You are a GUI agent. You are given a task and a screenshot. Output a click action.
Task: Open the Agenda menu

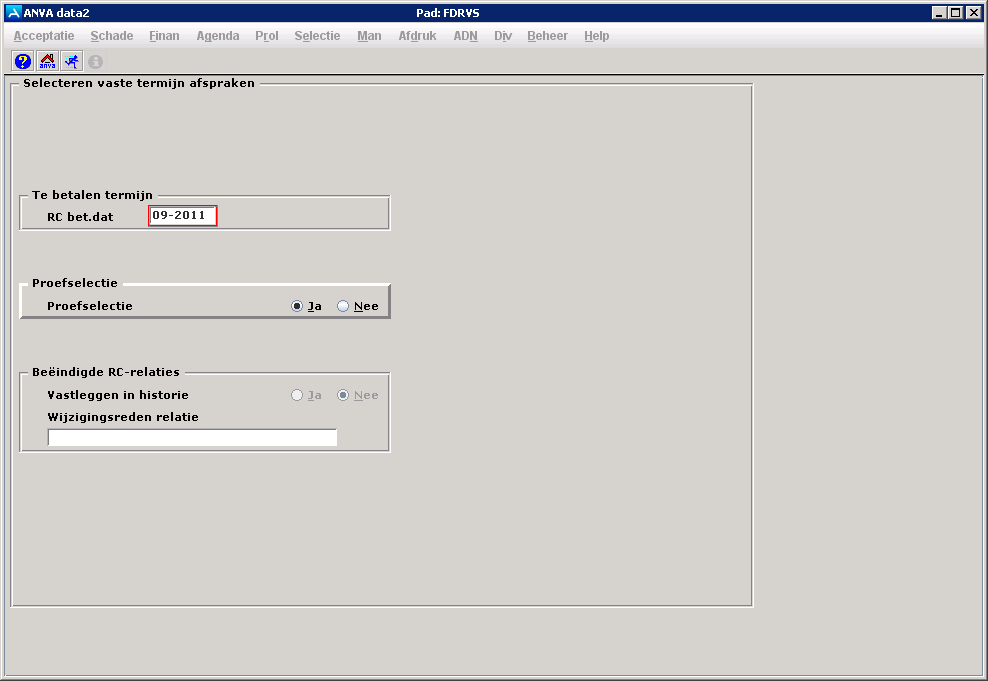click(x=218, y=36)
